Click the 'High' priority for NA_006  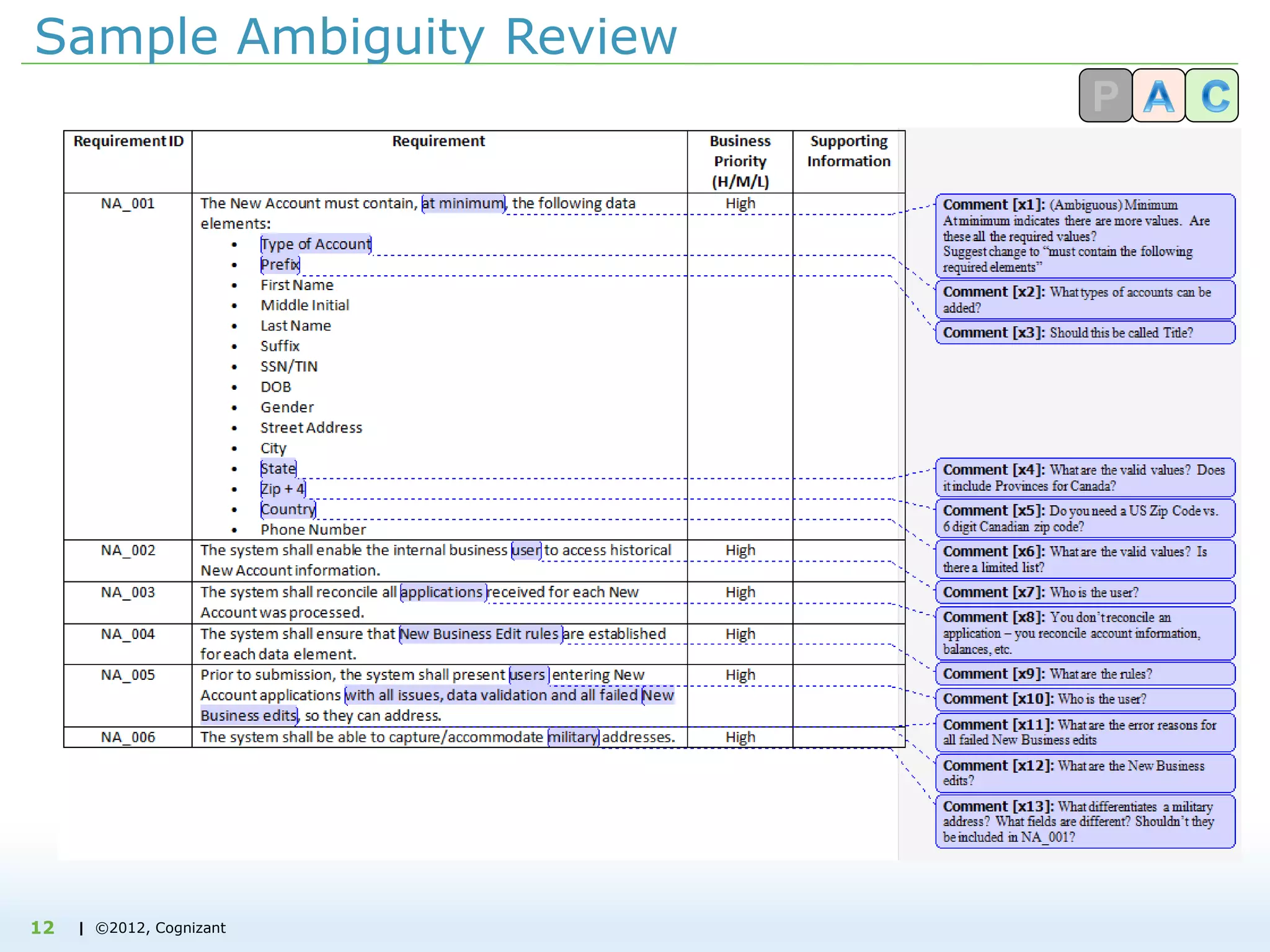click(740, 737)
